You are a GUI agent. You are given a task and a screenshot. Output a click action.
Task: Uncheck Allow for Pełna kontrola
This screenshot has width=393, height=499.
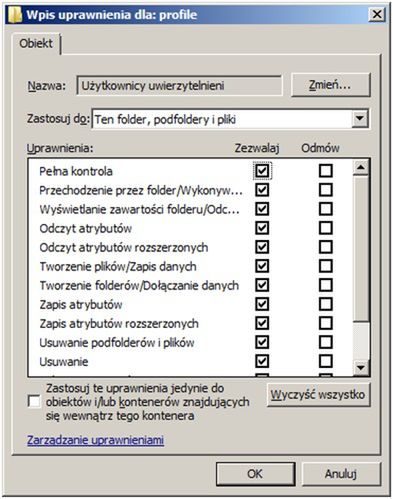coord(262,171)
